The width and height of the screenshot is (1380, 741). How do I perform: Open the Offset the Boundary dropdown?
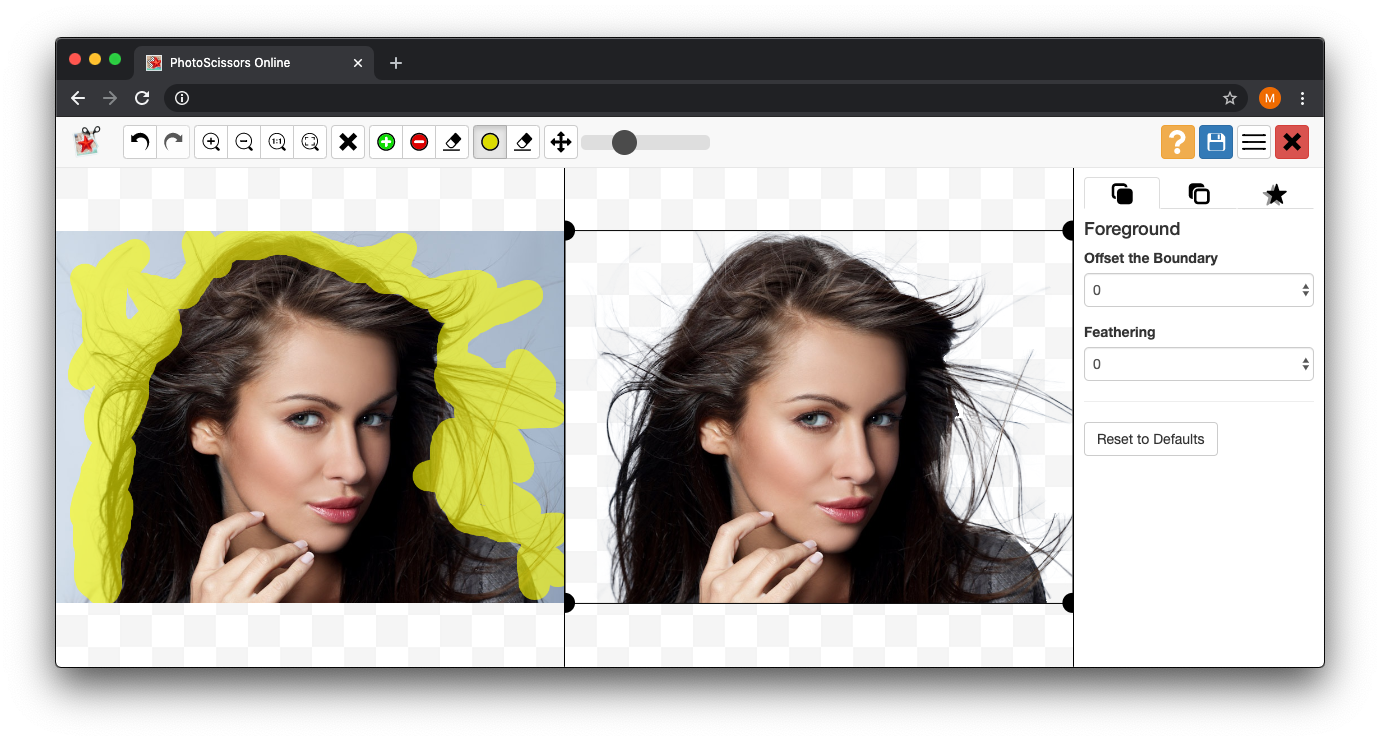click(x=1198, y=290)
